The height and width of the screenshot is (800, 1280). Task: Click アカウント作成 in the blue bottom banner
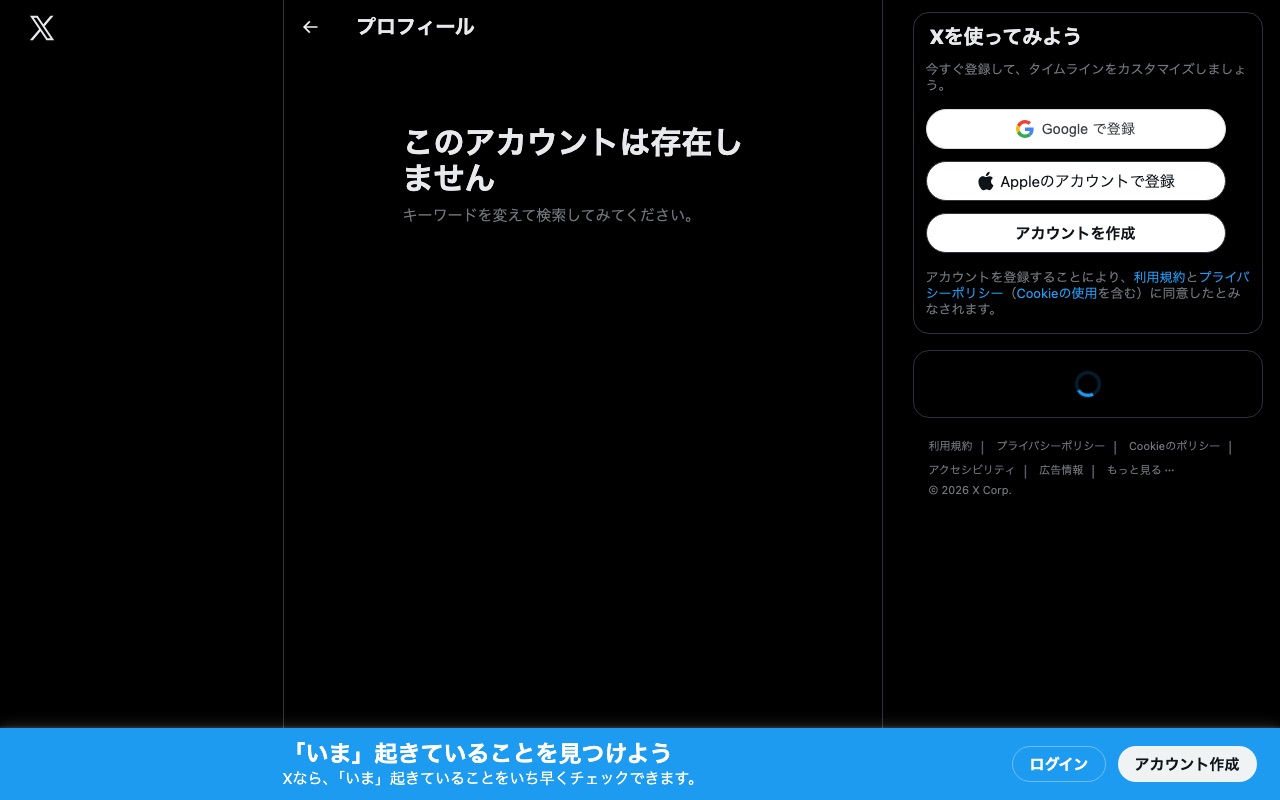click(x=1186, y=764)
